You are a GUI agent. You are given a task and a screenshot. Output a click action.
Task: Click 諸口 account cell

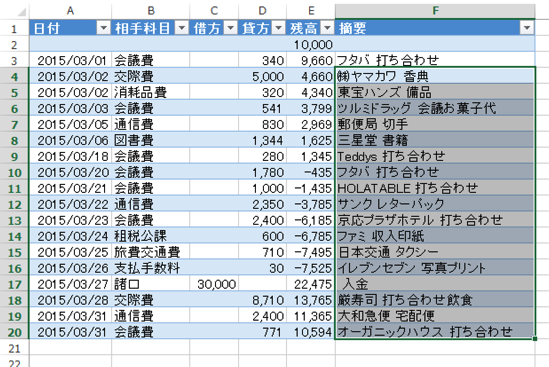pyautogui.click(x=151, y=284)
